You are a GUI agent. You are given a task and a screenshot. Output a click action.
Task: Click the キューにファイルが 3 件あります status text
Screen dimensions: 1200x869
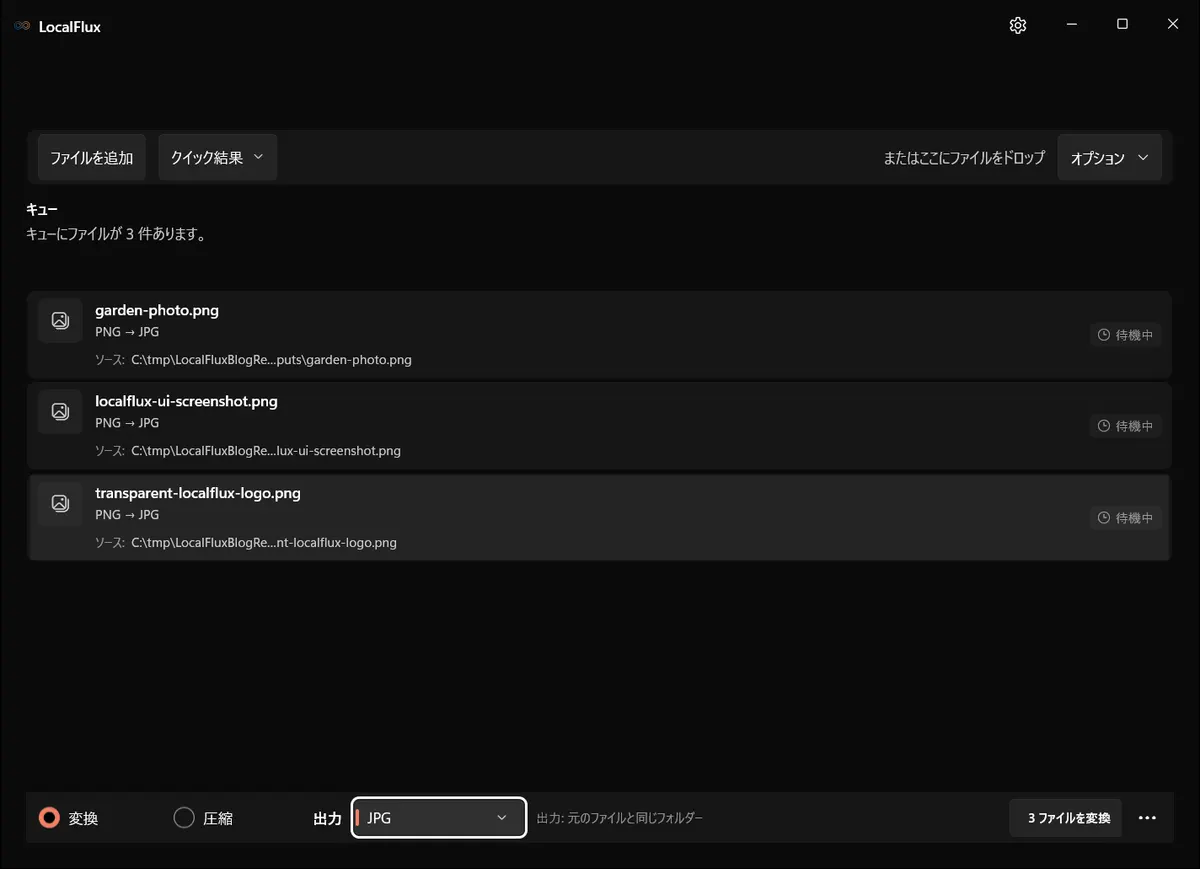116,235
